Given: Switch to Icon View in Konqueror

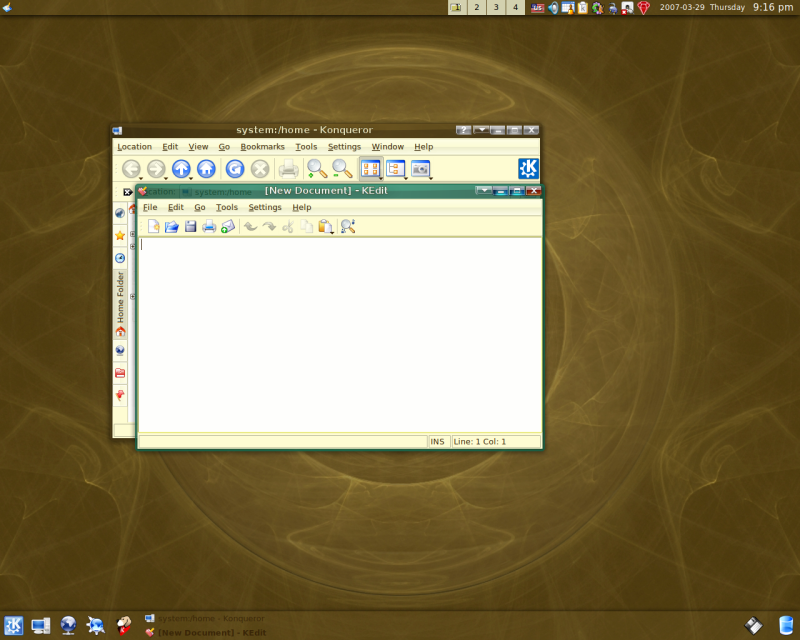Looking at the screenshot, I should click(370, 168).
